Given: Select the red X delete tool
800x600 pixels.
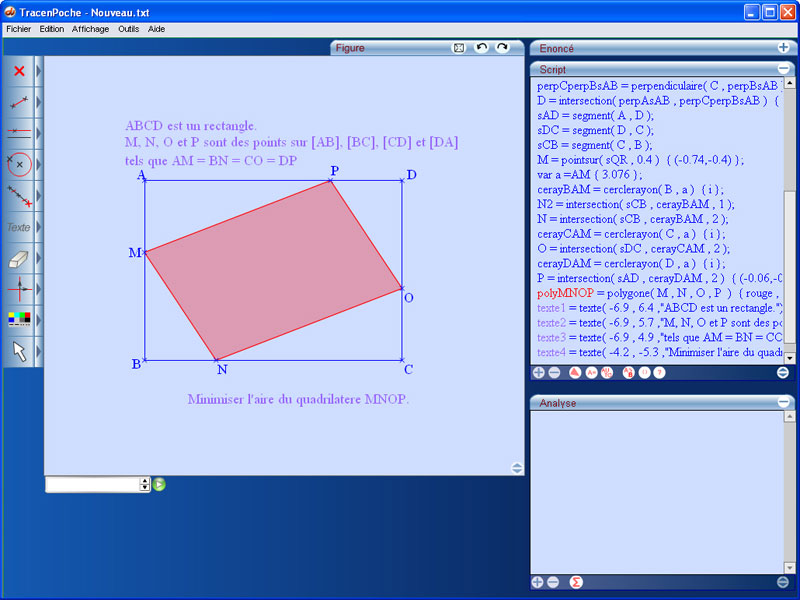Looking at the screenshot, I should pos(17,71).
